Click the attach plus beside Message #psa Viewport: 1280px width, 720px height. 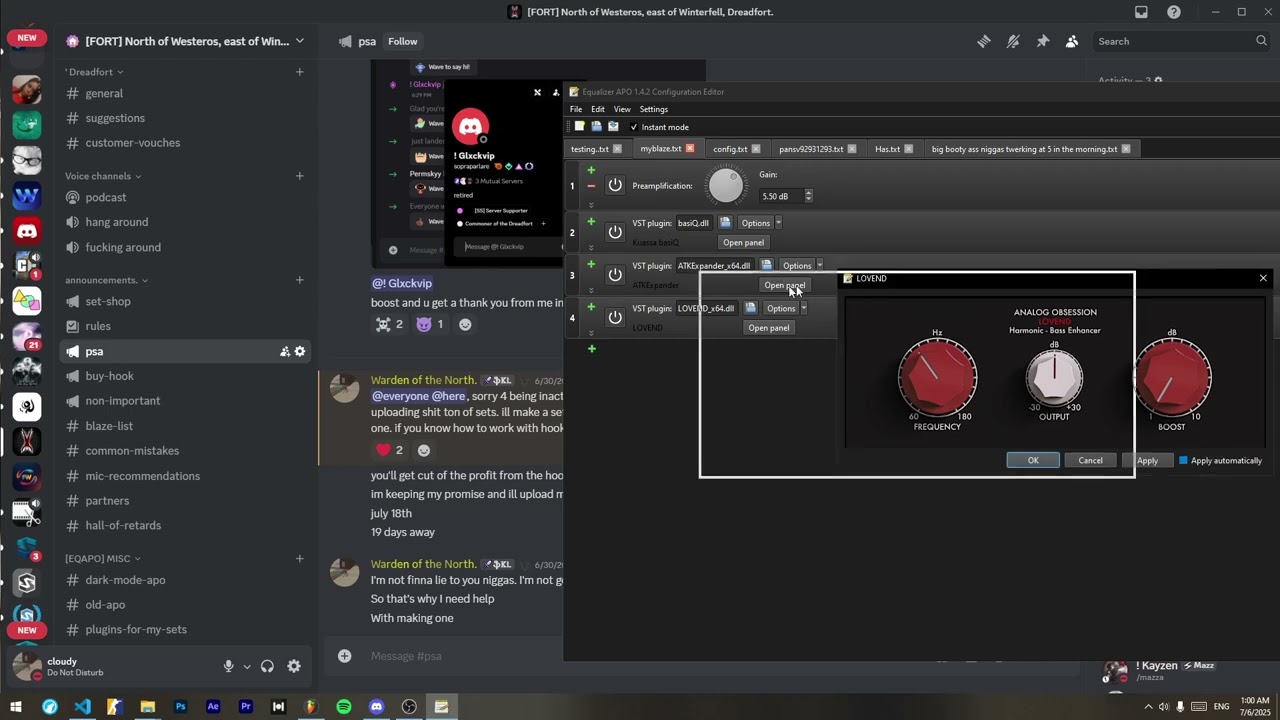(x=344, y=656)
